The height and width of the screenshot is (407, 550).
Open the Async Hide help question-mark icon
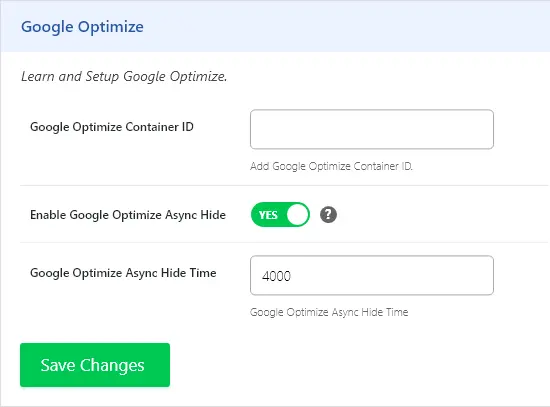point(328,214)
